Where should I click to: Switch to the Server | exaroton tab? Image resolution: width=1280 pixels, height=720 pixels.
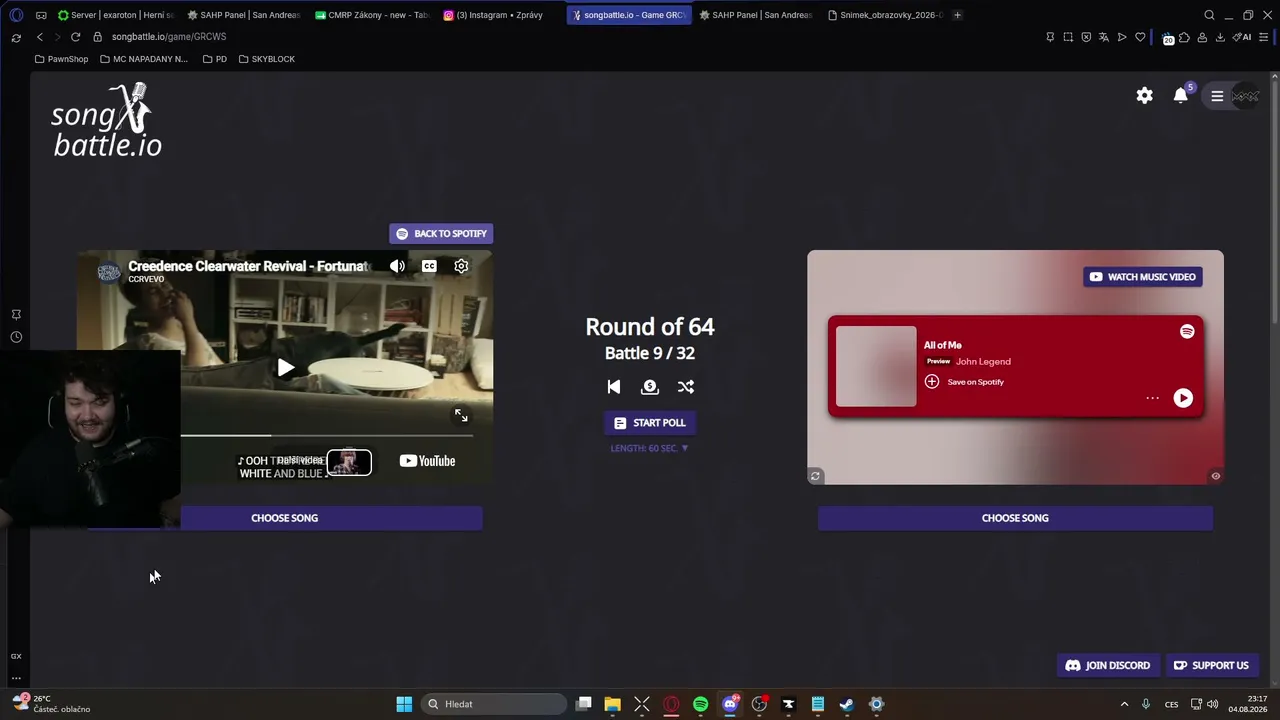click(115, 15)
